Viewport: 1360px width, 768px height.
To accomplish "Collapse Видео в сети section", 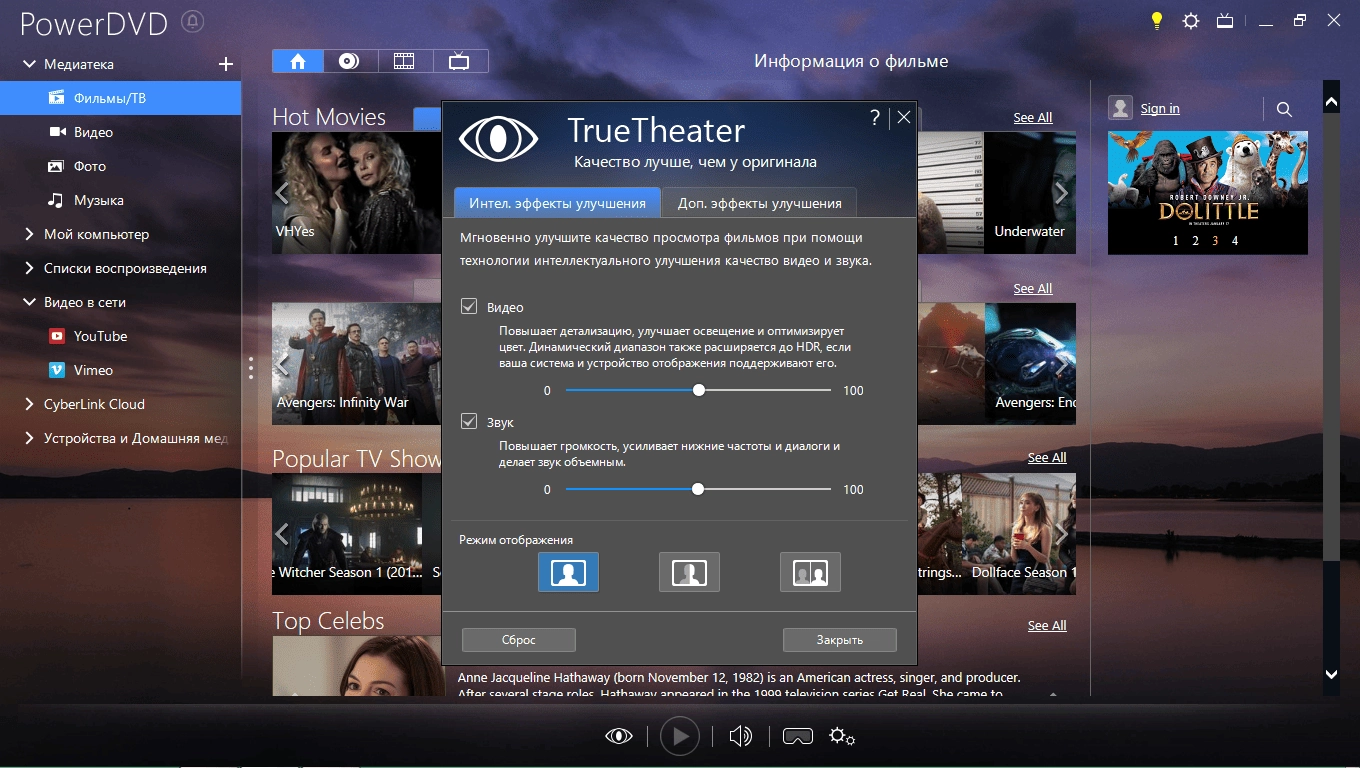I will [29, 302].
